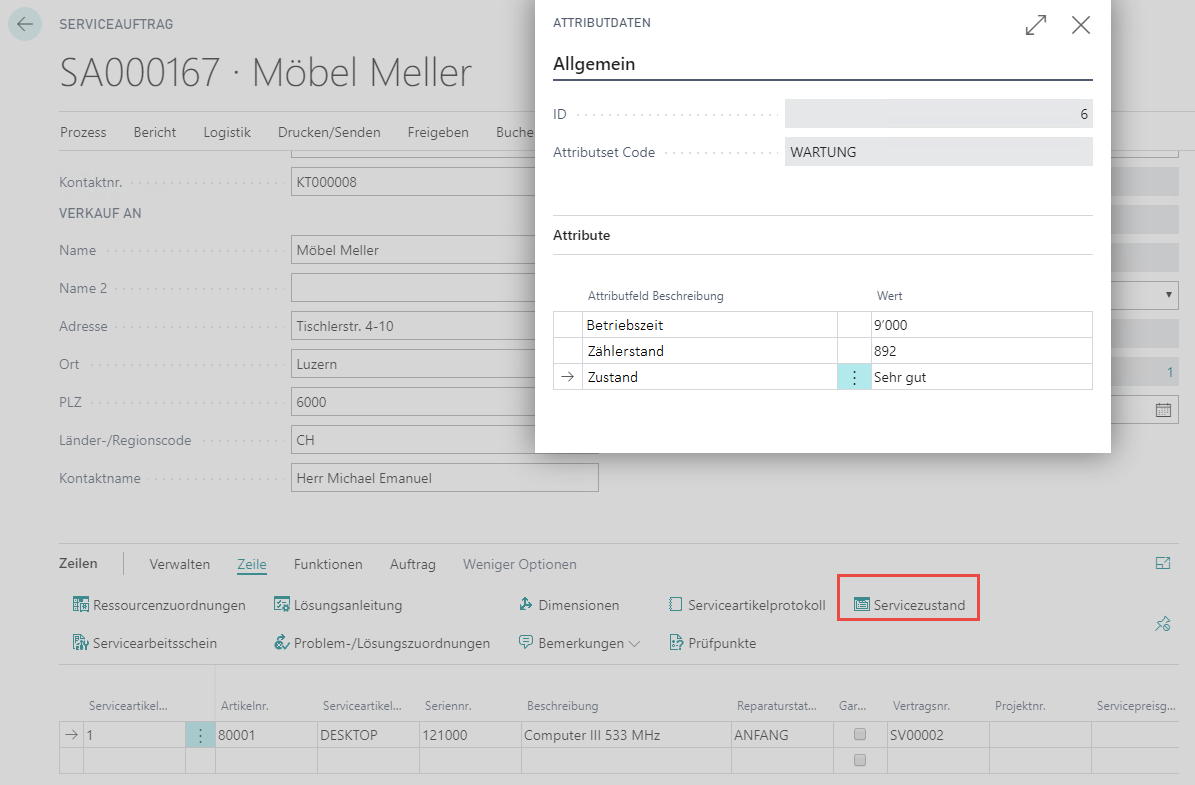Open Lösungsanleitung action
This screenshot has height=785, width=1195.
(x=338, y=605)
